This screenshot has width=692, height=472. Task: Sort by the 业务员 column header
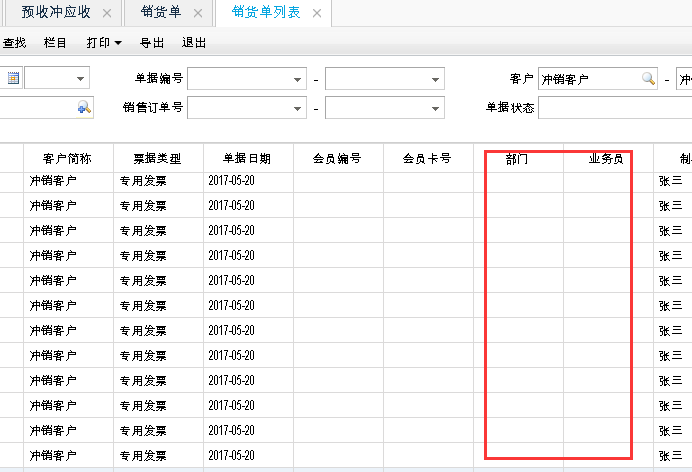coord(608,158)
